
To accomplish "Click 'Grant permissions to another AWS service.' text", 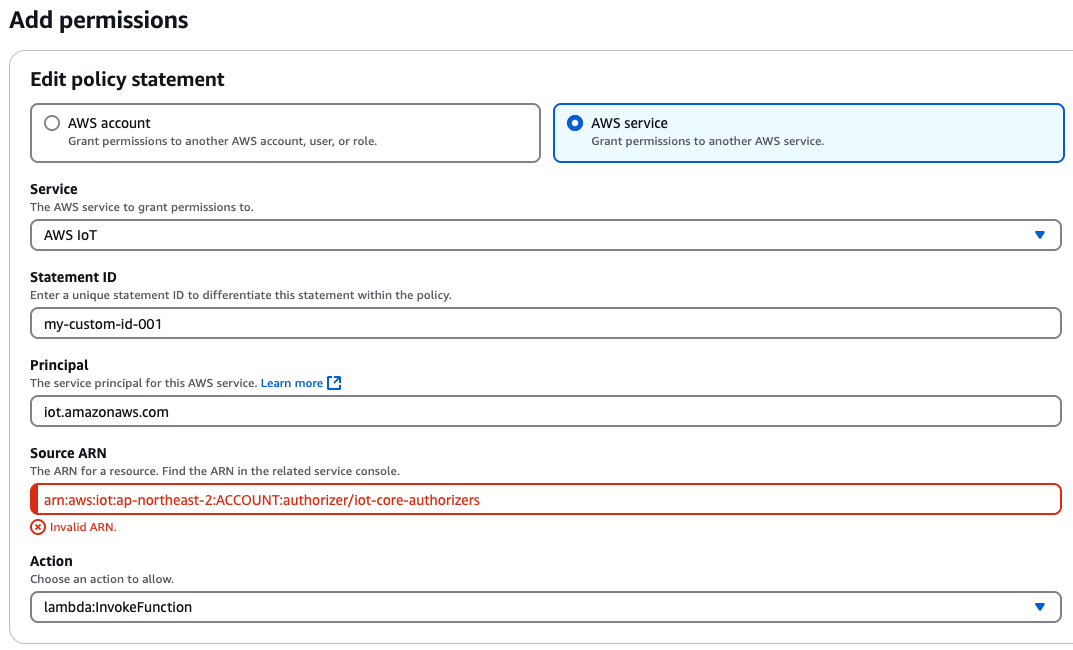I will (708, 141).
